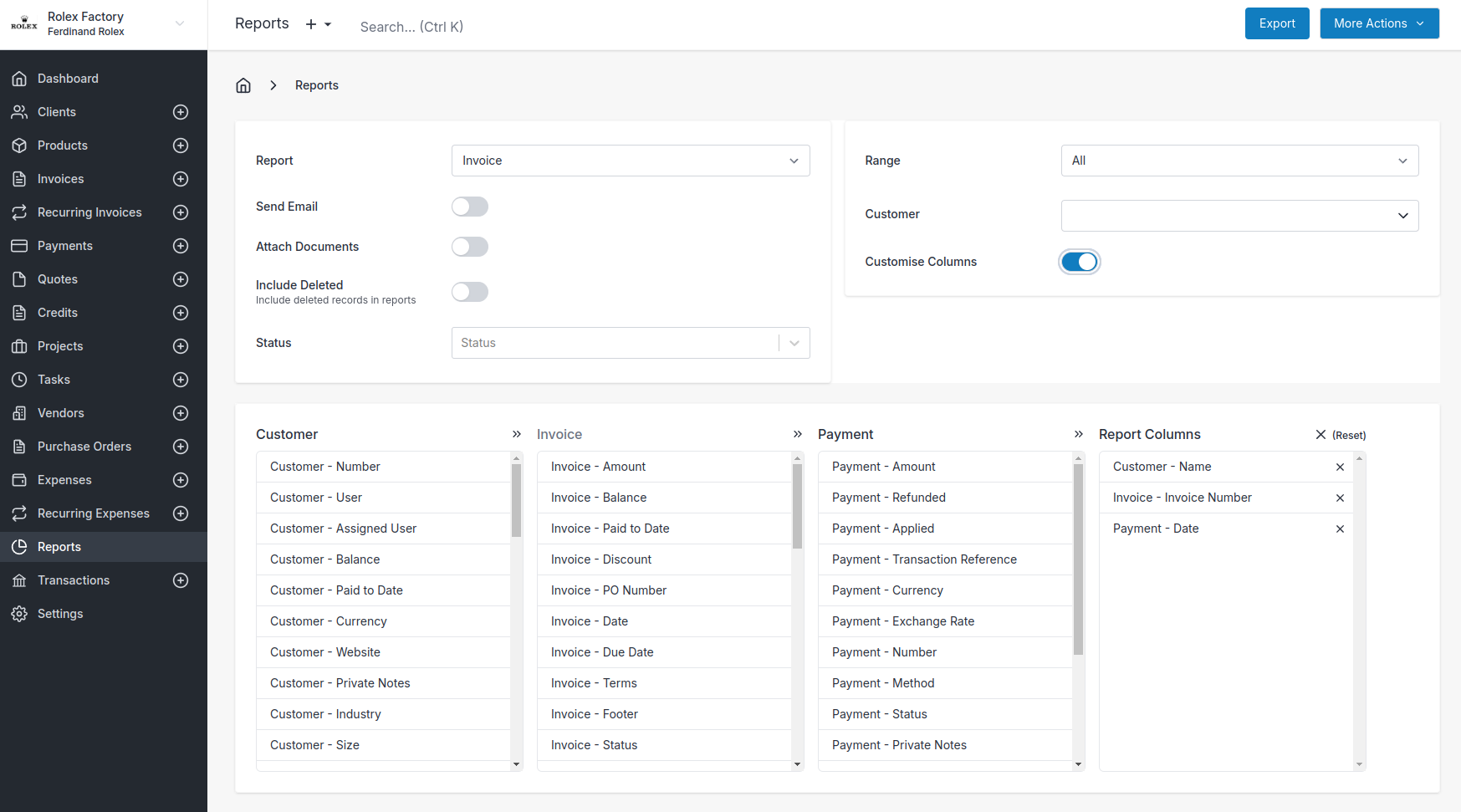Click the create icon beside Quotes
Screen dimensions: 1461x812
pyautogui.click(x=181, y=279)
